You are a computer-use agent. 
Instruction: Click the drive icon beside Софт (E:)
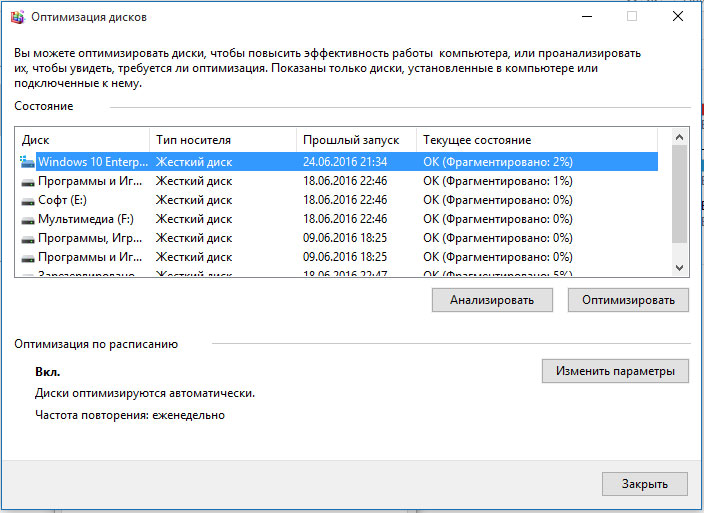pyautogui.click(x=28, y=201)
